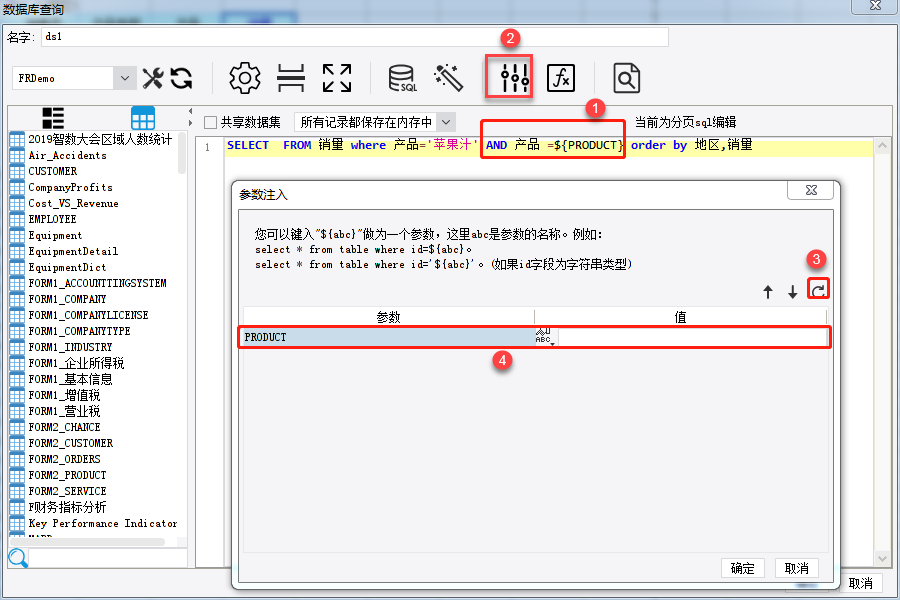
Task: Click the search magnifier below table list
Action: pos(18,558)
